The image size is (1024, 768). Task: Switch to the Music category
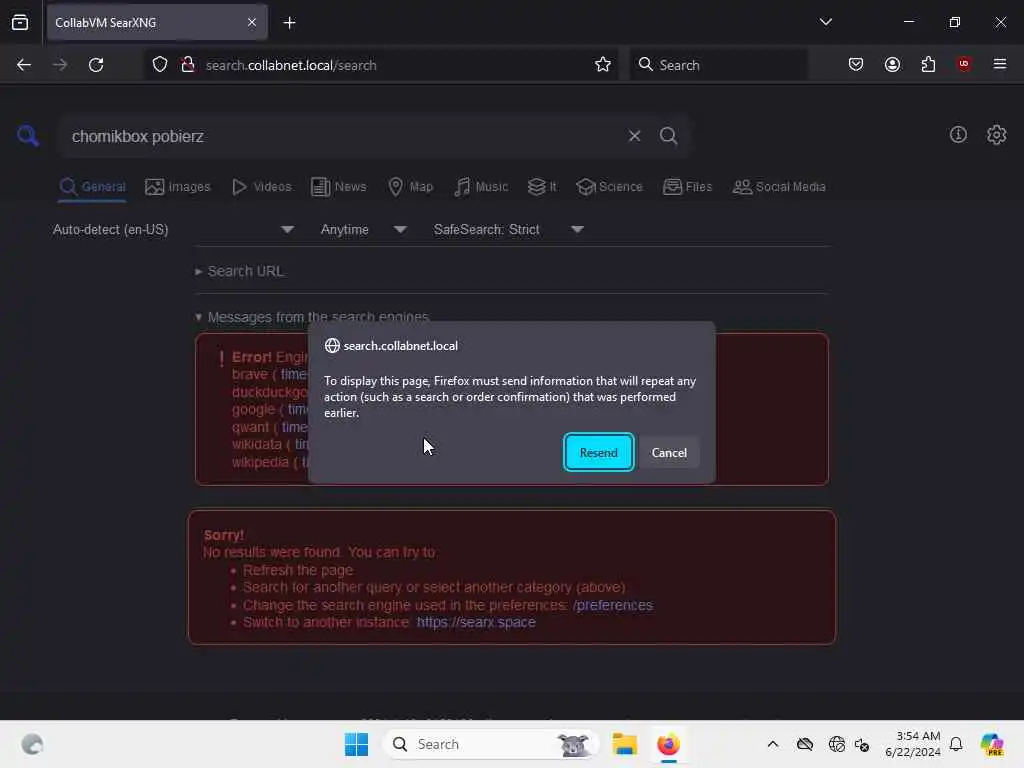pyautogui.click(x=481, y=187)
